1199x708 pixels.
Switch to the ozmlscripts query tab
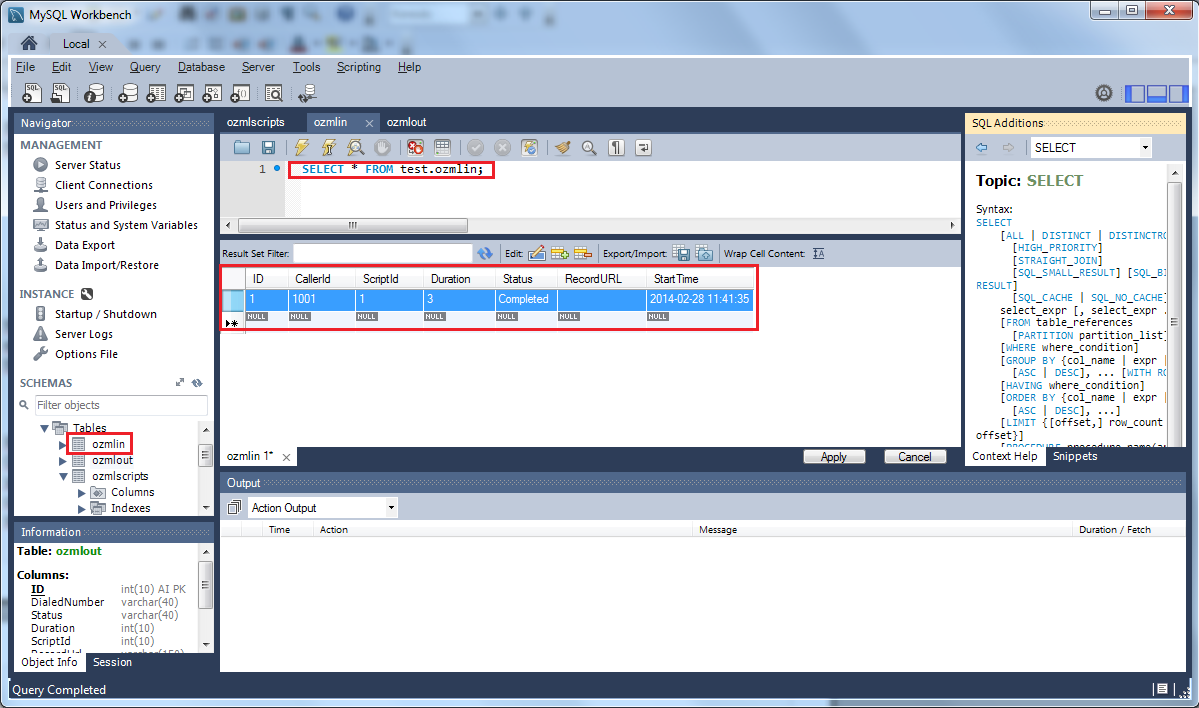[x=256, y=122]
